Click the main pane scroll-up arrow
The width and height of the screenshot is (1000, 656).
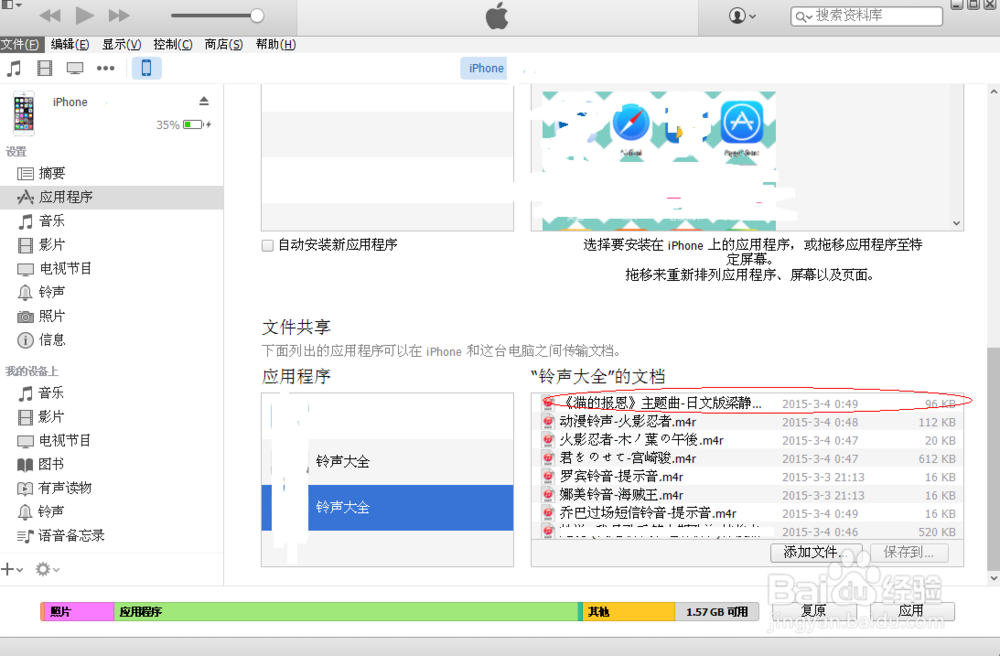[x=994, y=92]
